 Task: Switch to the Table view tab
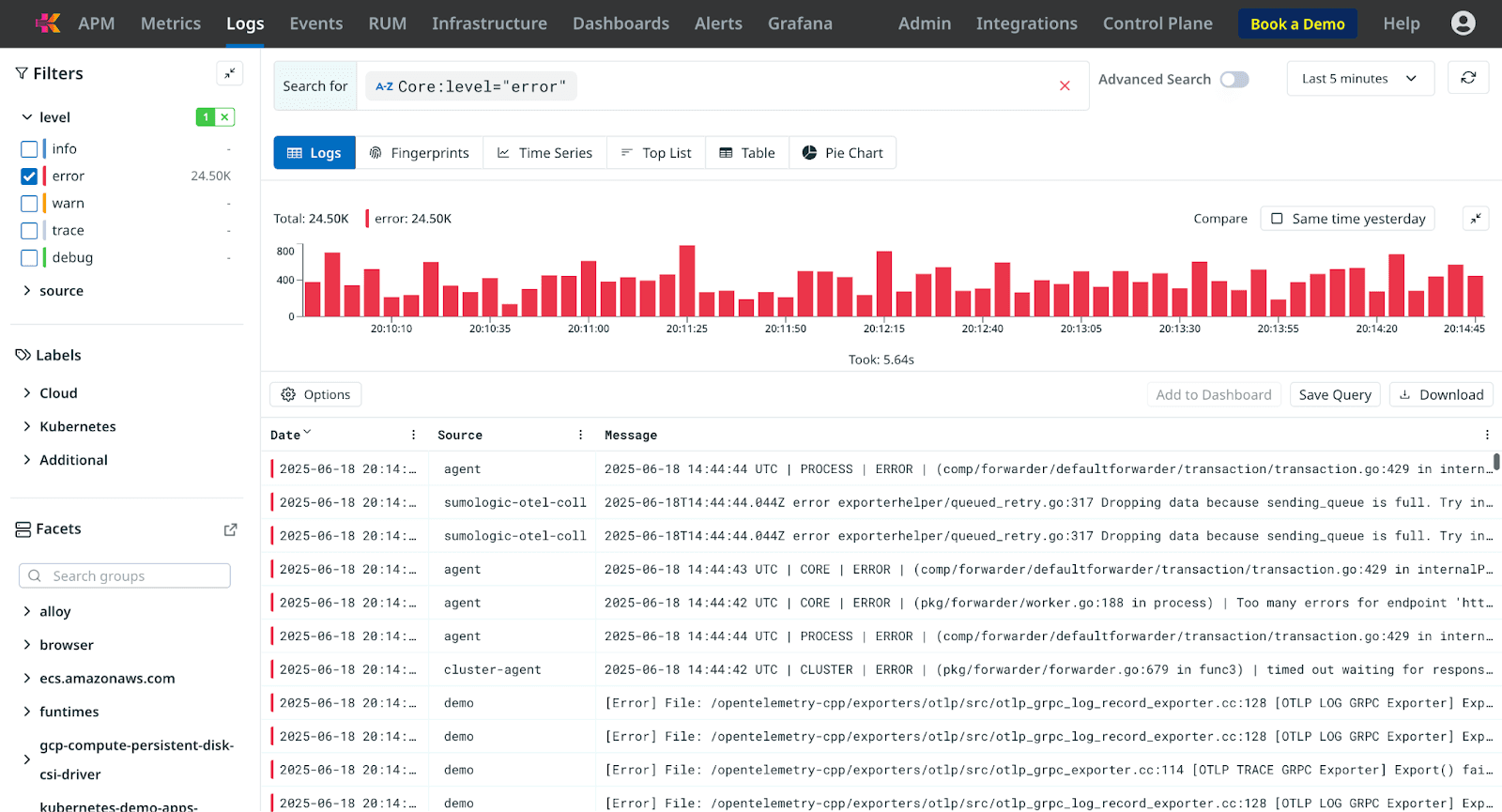(747, 153)
